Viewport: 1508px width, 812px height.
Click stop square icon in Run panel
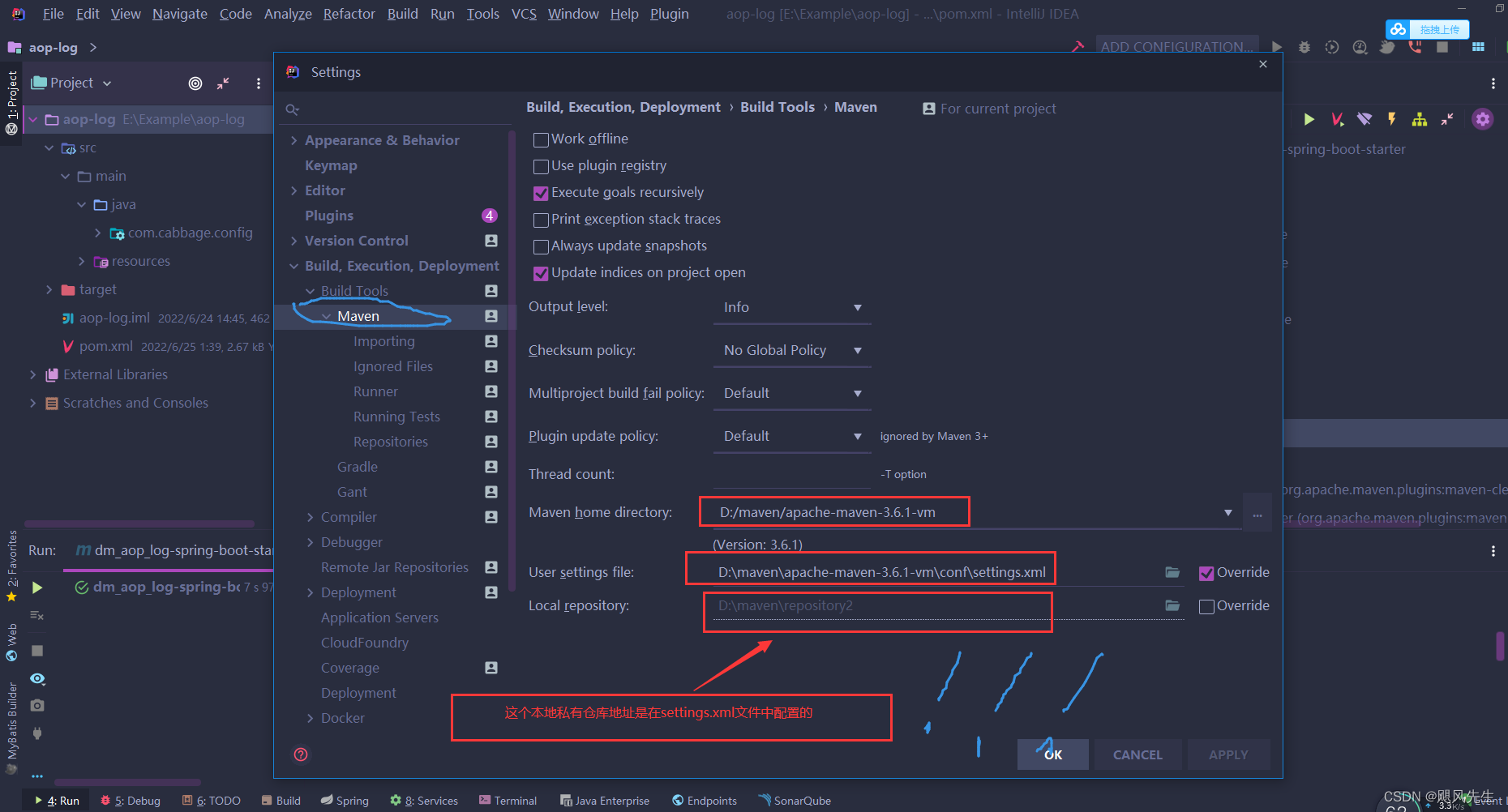pyautogui.click(x=37, y=651)
